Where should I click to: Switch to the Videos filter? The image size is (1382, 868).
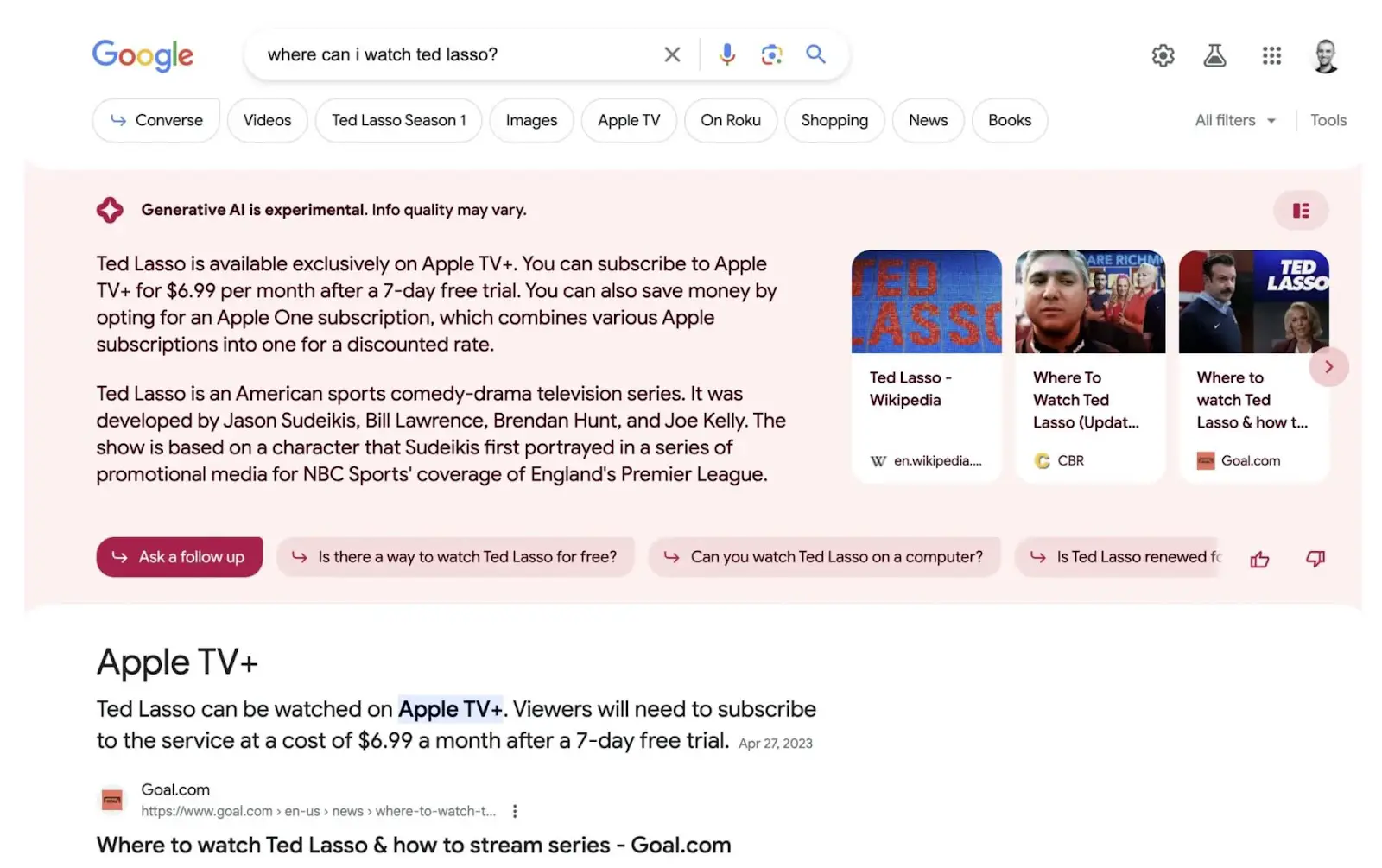click(x=267, y=121)
